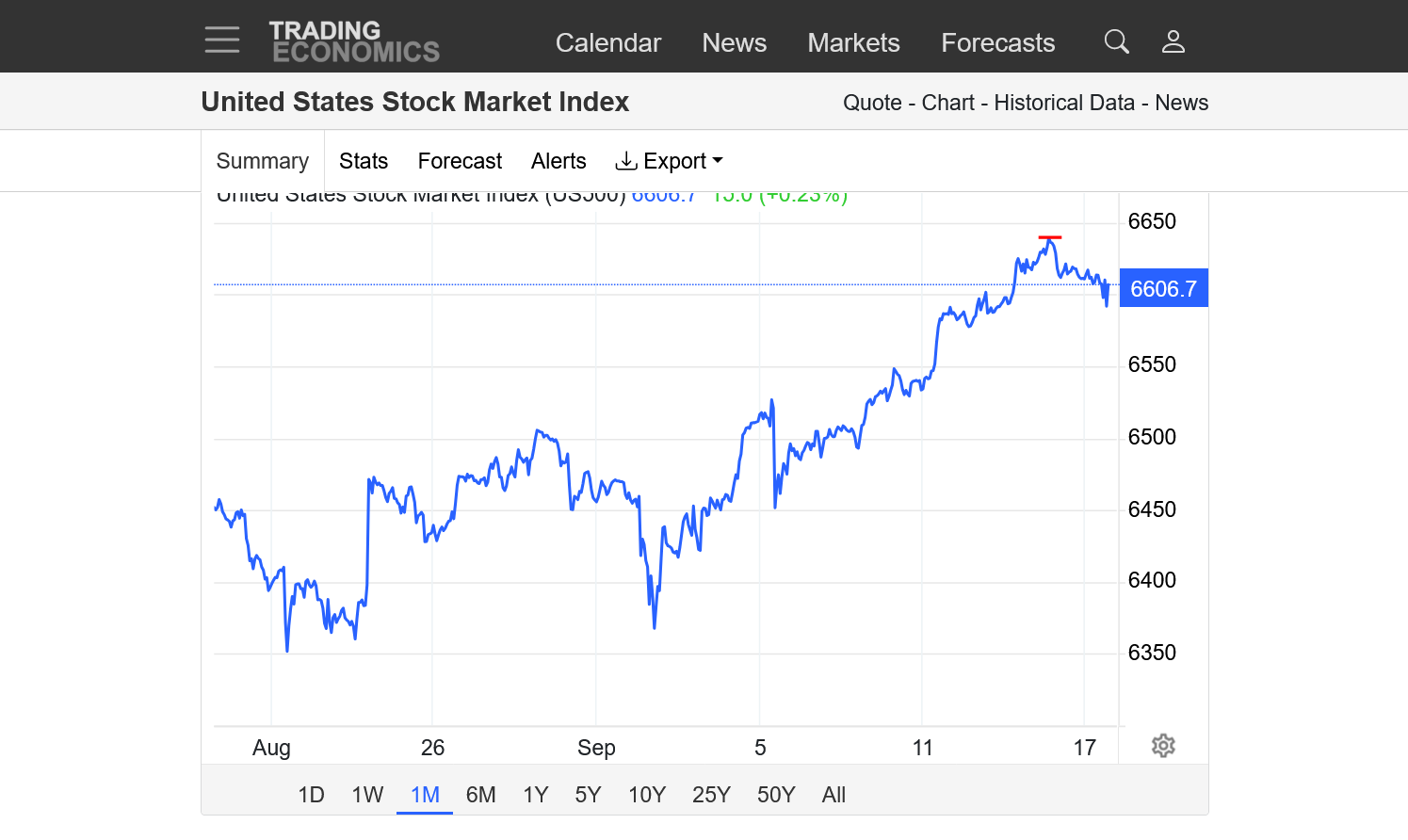Open the search magnifier icon
Image resolution: width=1408 pixels, height=840 pixels.
(x=1116, y=41)
